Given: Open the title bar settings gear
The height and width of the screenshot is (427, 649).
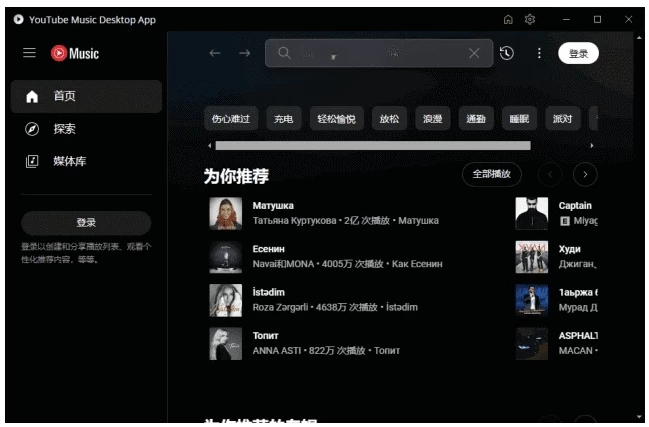Looking at the screenshot, I should click(530, 19).
